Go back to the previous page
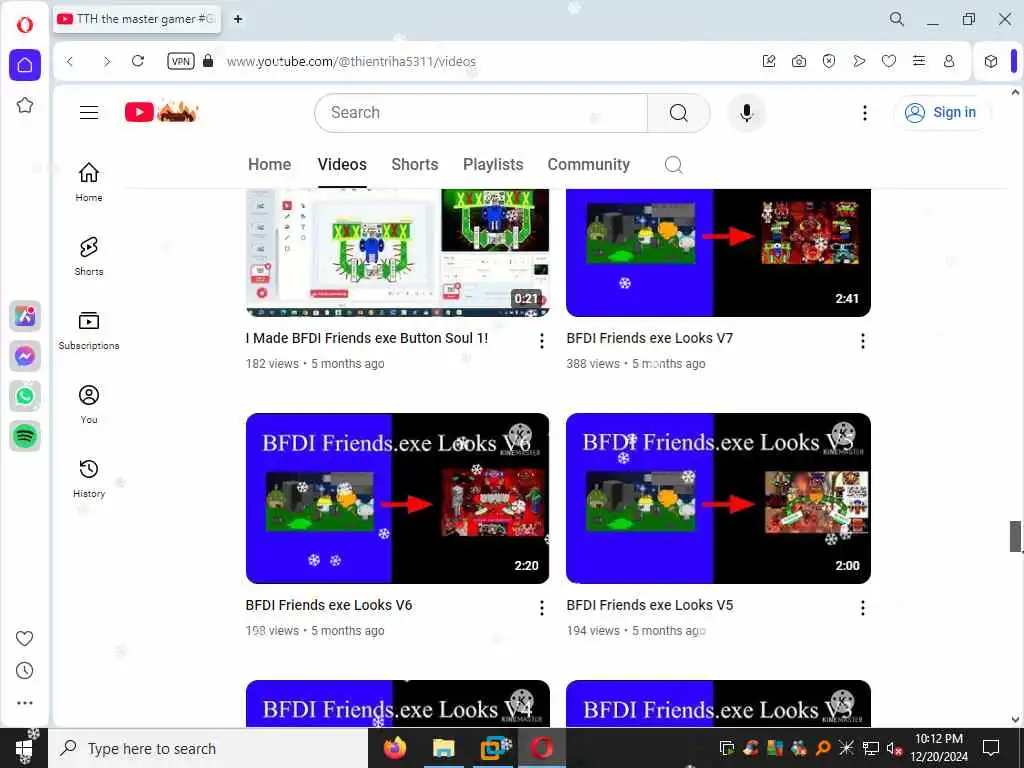1024x768 pixels. (x=70, y=61)
